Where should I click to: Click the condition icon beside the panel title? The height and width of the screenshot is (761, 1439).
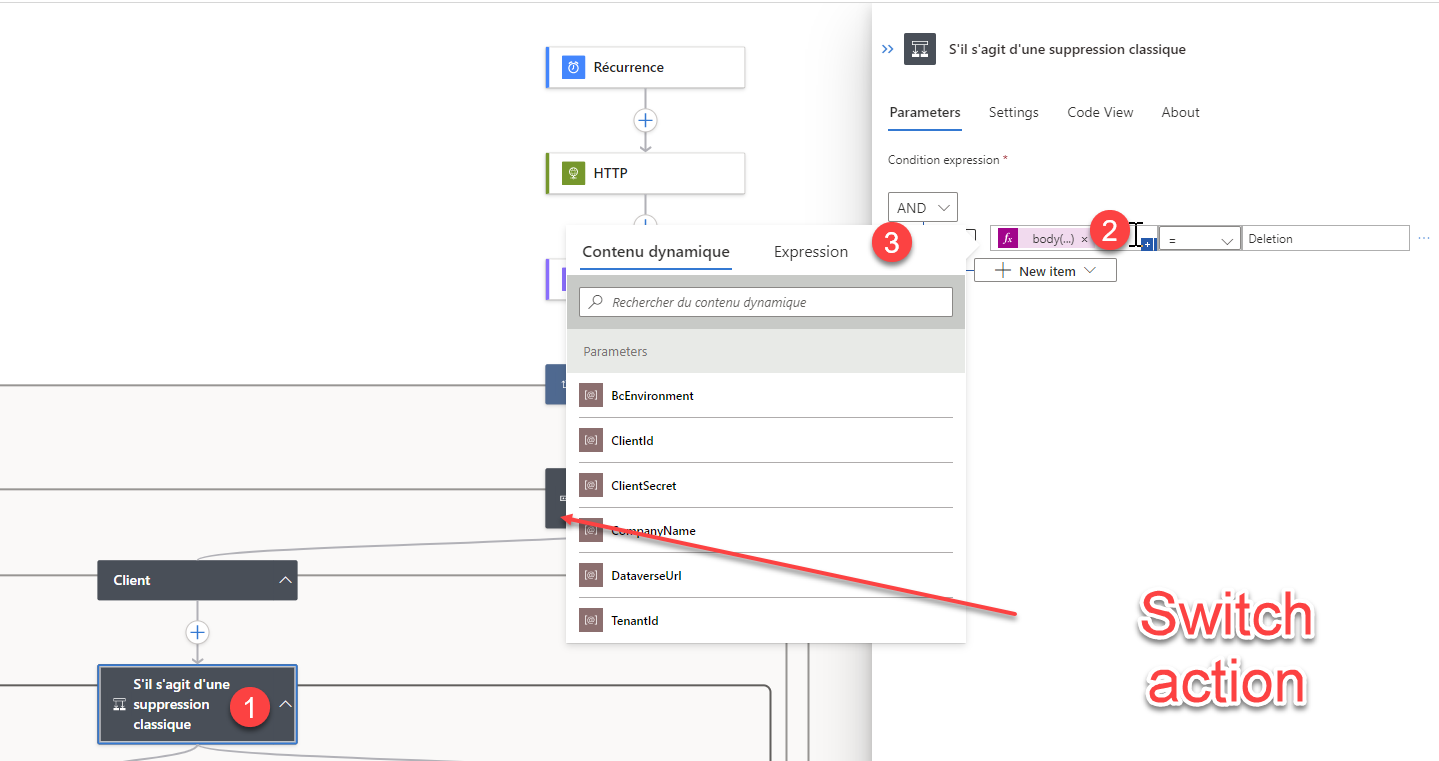[919, 48]
